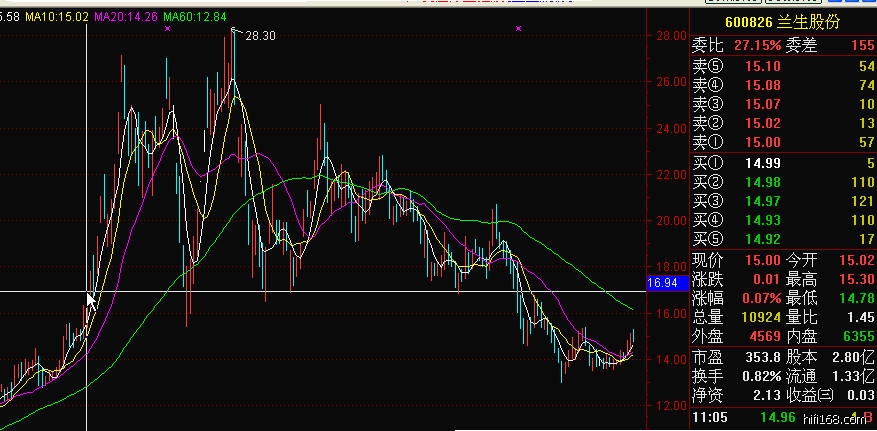The image size is (877, 431).
Task: Click the left magenta x marker on chart
Action: [167, 29]
